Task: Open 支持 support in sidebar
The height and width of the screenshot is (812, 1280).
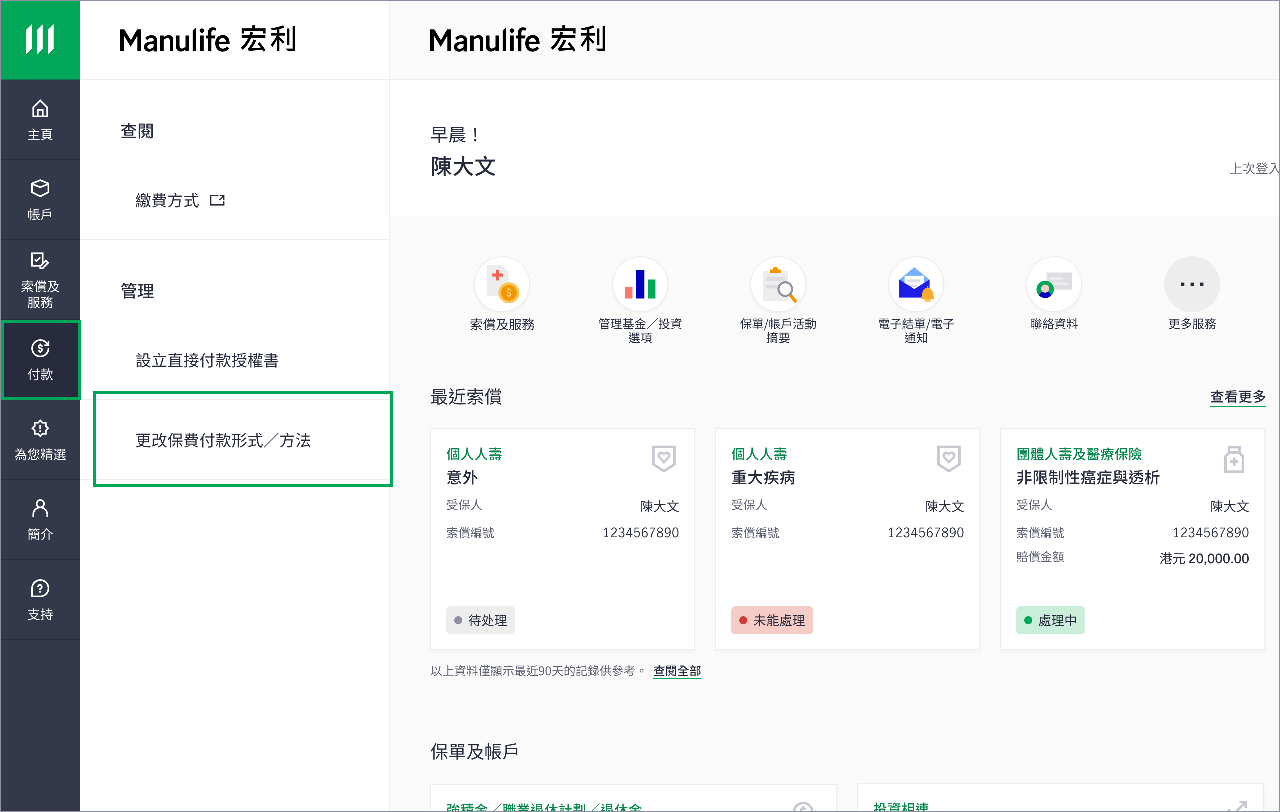Action: 40,600
